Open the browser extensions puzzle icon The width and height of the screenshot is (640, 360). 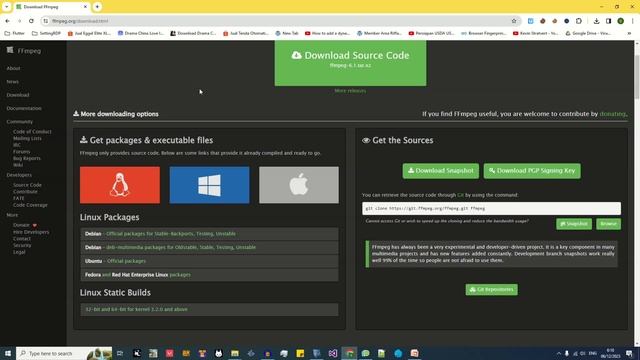point(579,21)
